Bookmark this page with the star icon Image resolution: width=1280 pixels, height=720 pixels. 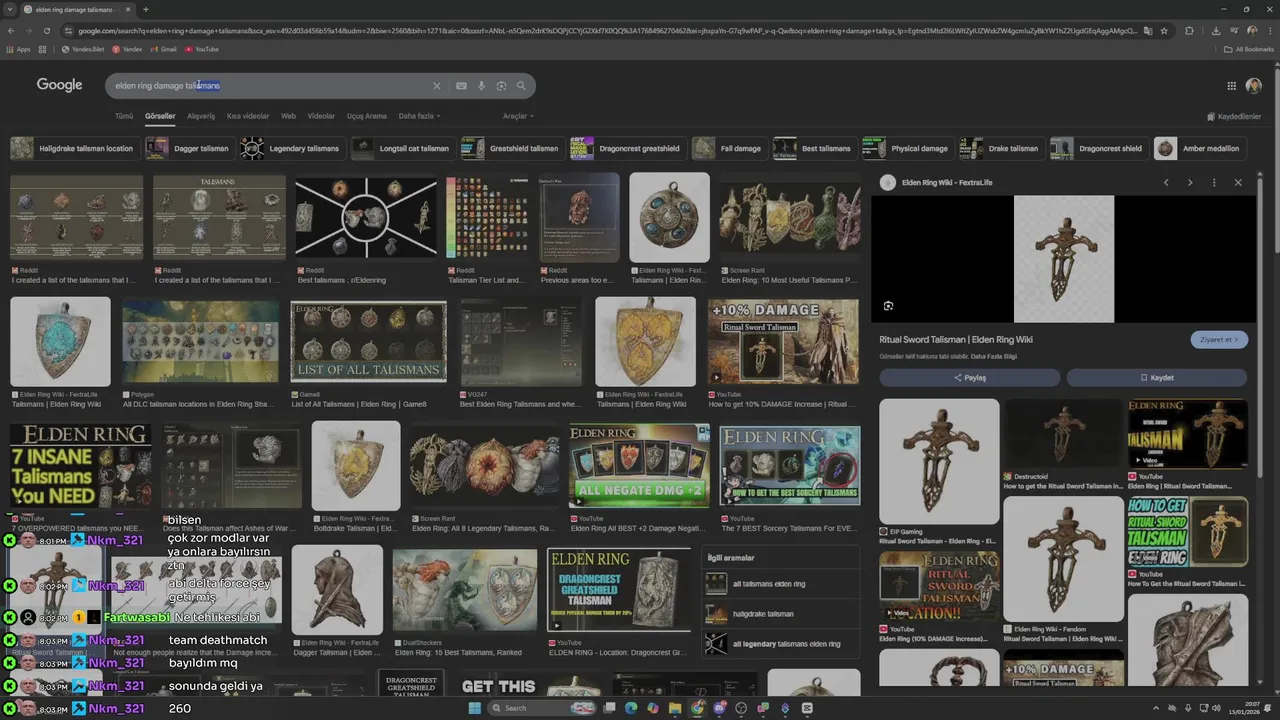click(x=1164, y=31)
